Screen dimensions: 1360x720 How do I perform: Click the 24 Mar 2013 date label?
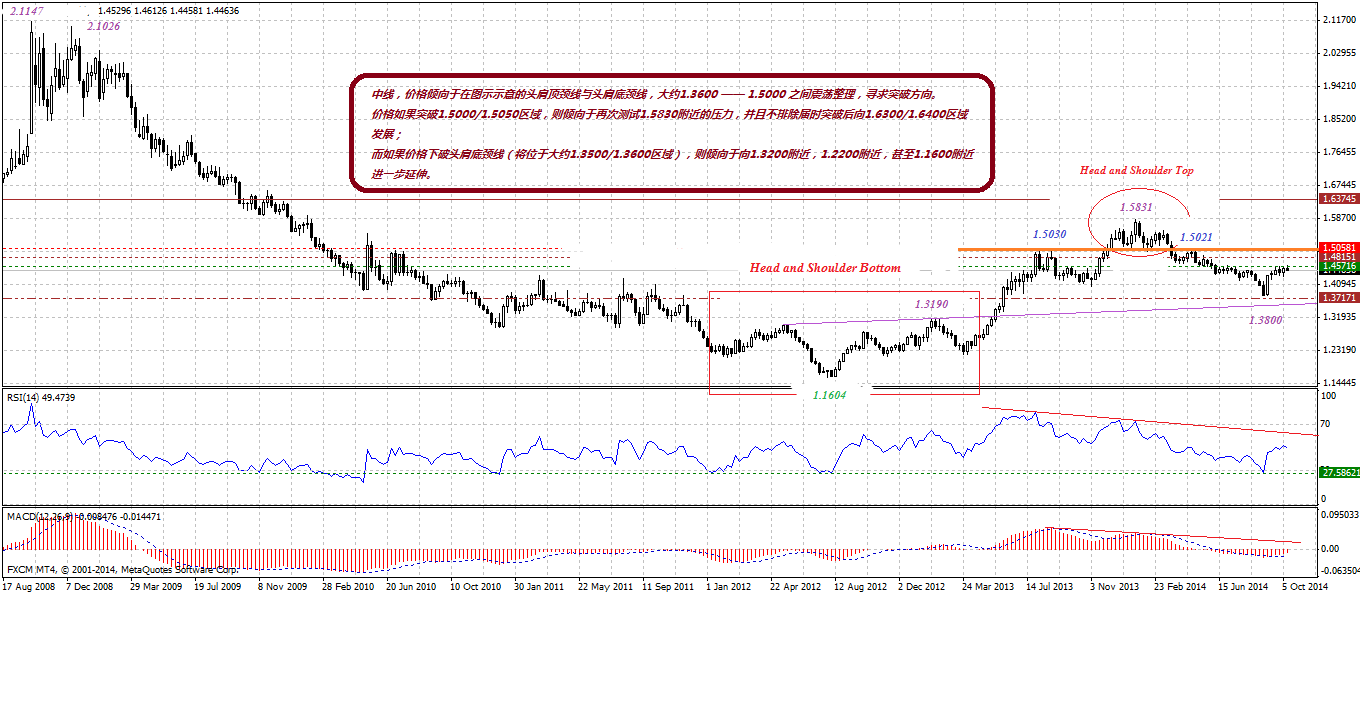click(988, 587)
